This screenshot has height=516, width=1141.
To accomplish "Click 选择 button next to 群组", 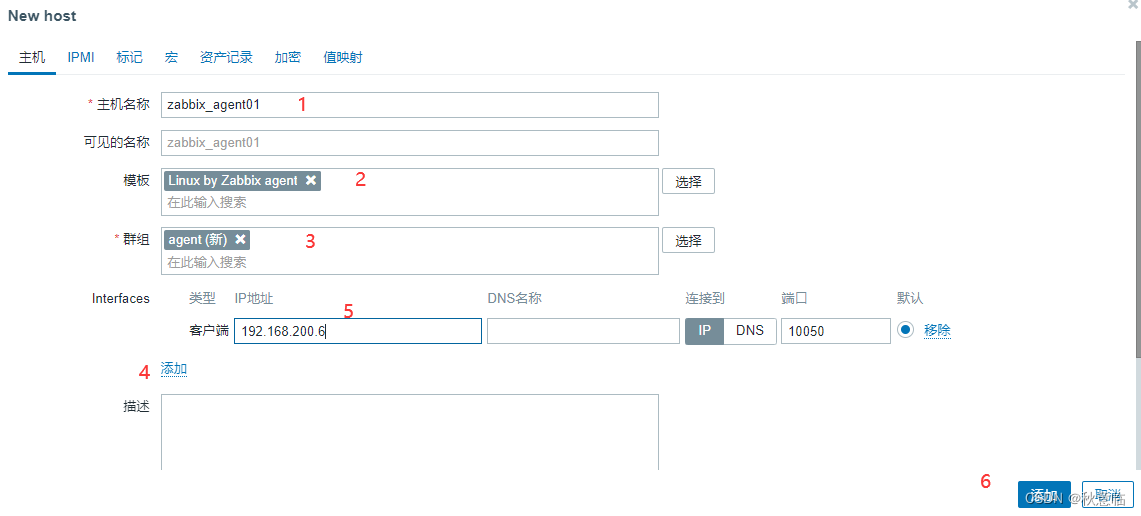I will coord(688,240).
